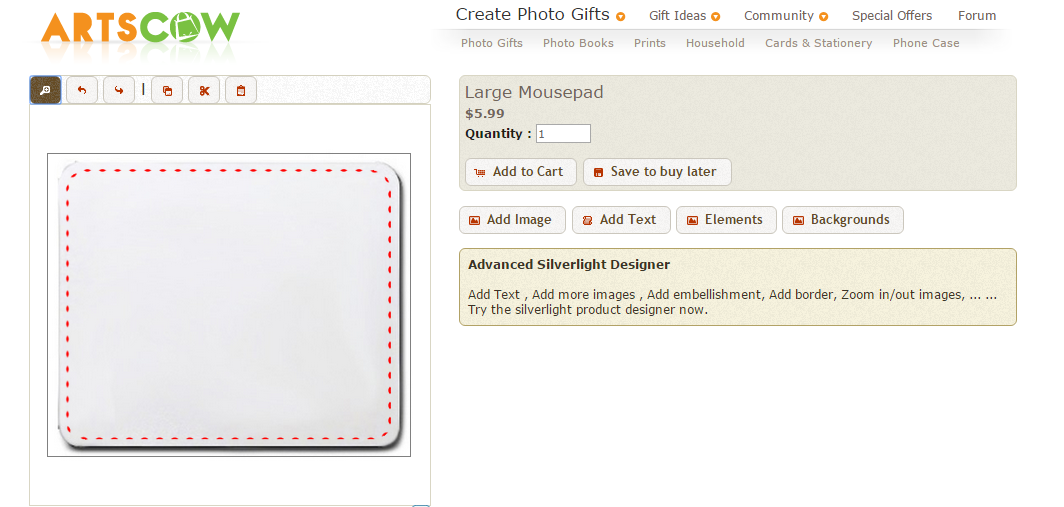Screen dimensions: 1064x507
Task: Click the zoom magnifier tool icon
Action: [x=45, y=90]
